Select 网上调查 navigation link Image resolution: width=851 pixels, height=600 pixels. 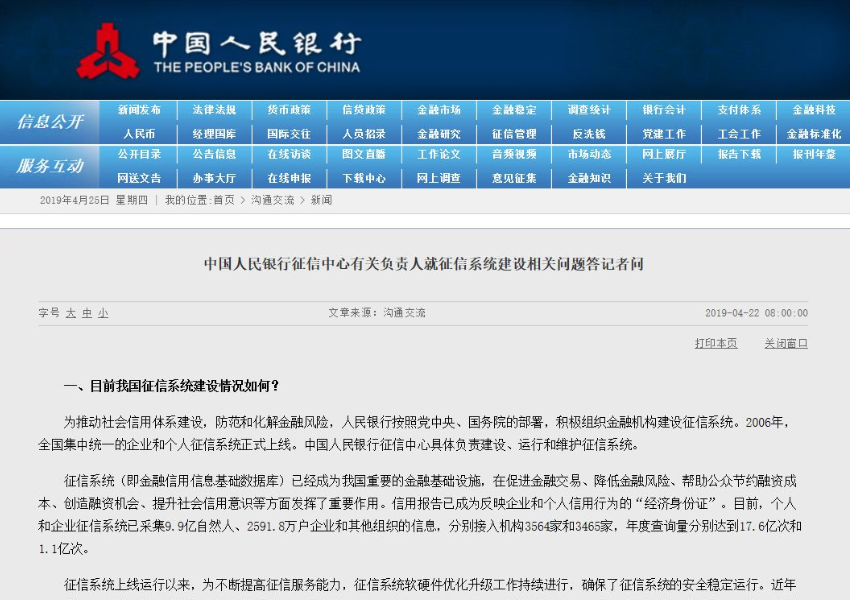point(439,178)
